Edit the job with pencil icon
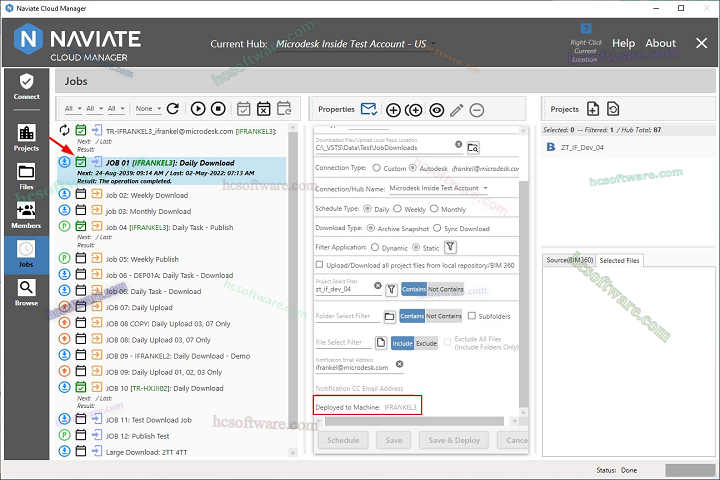Screen dimensions: 720x480 point(456,110)
